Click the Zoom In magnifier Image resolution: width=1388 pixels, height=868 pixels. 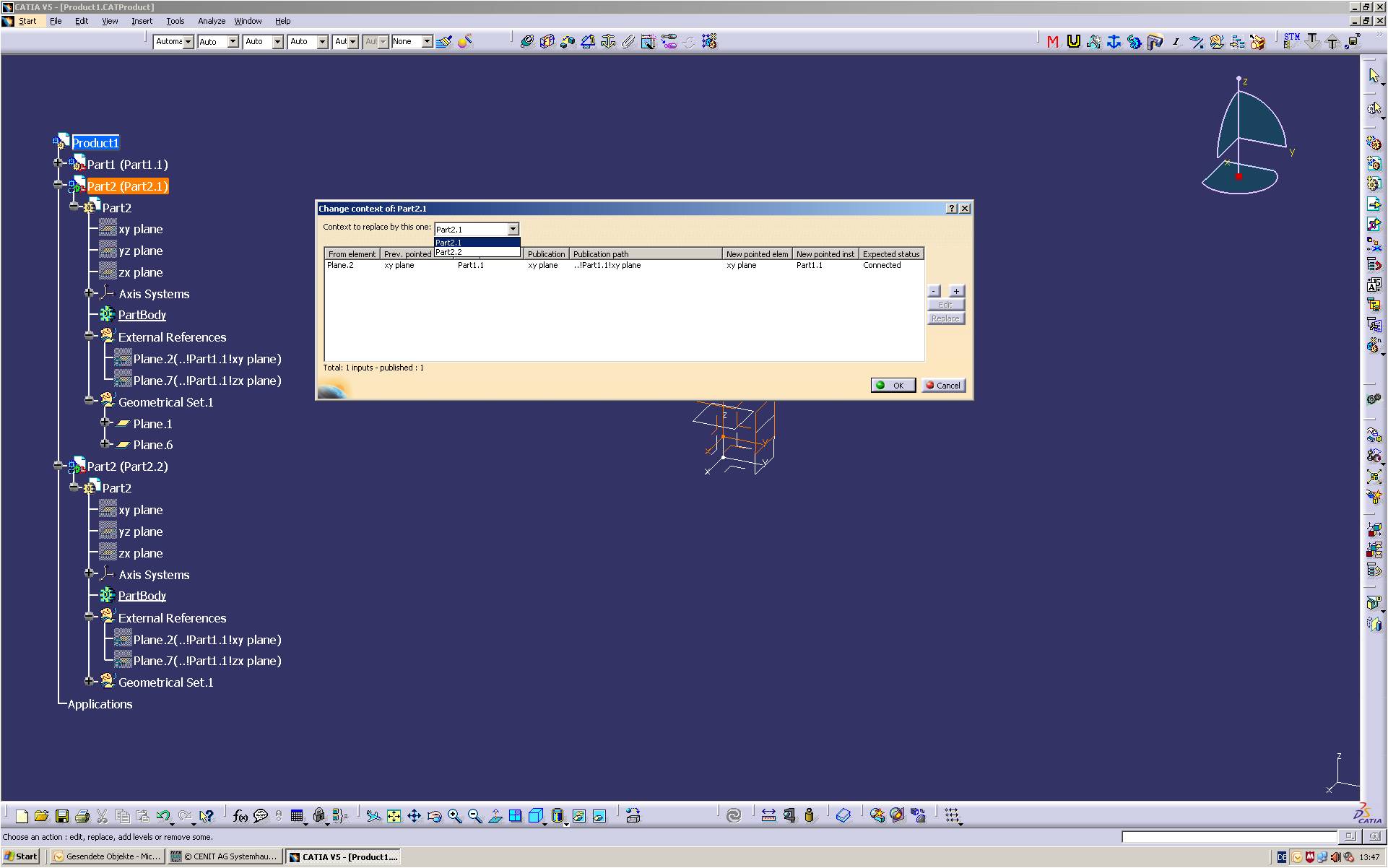point(454,816)
